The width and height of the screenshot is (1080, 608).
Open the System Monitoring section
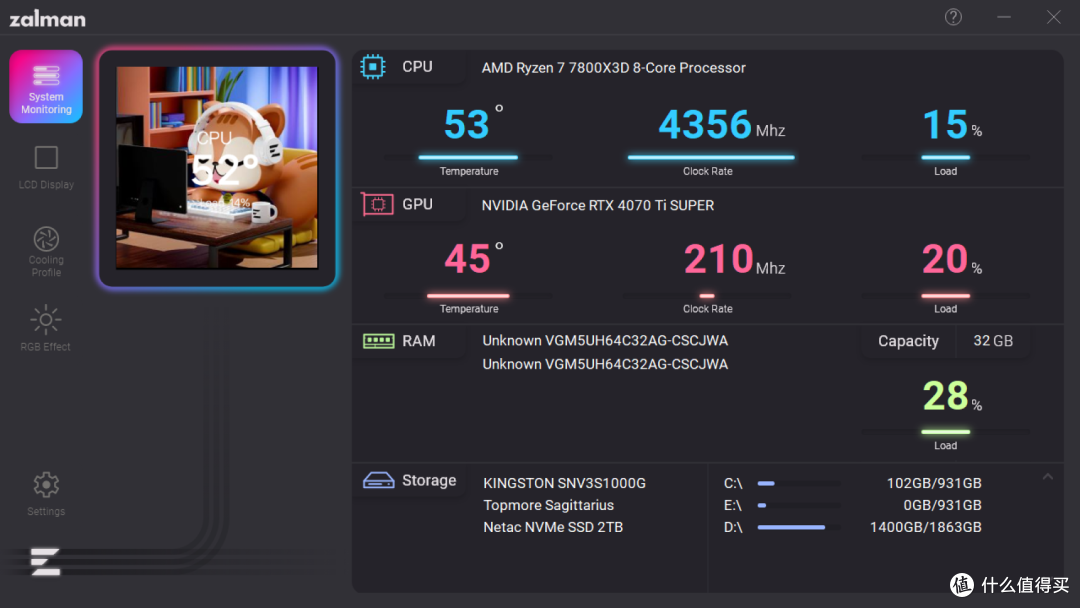click(x=46, y=87)
